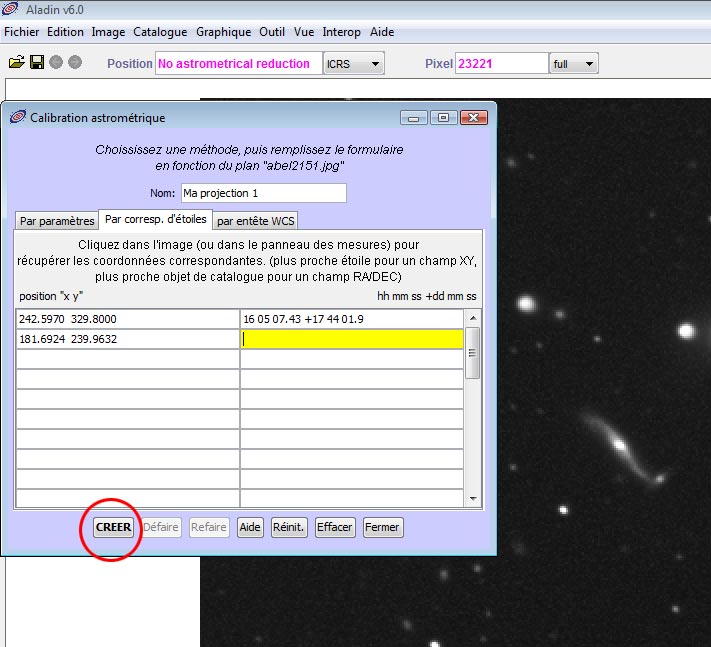Click the first grey round toolbar button
Image resolution: width=711 pixels, height=647 pixels.
pyautogui.click(x=56, y=62)
